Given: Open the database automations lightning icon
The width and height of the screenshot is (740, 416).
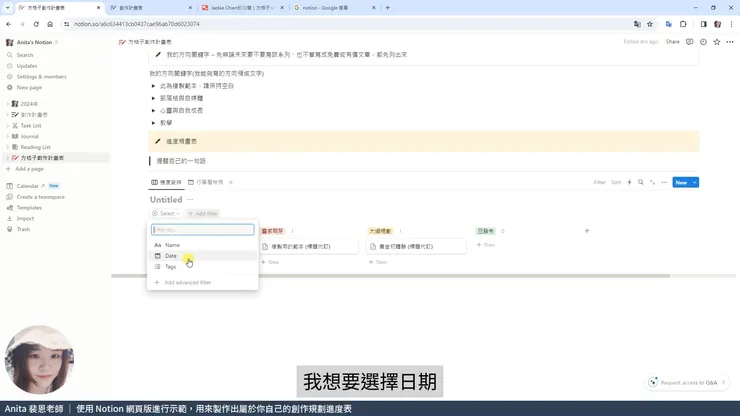Looking at the screenshot, I should (629, 182).
